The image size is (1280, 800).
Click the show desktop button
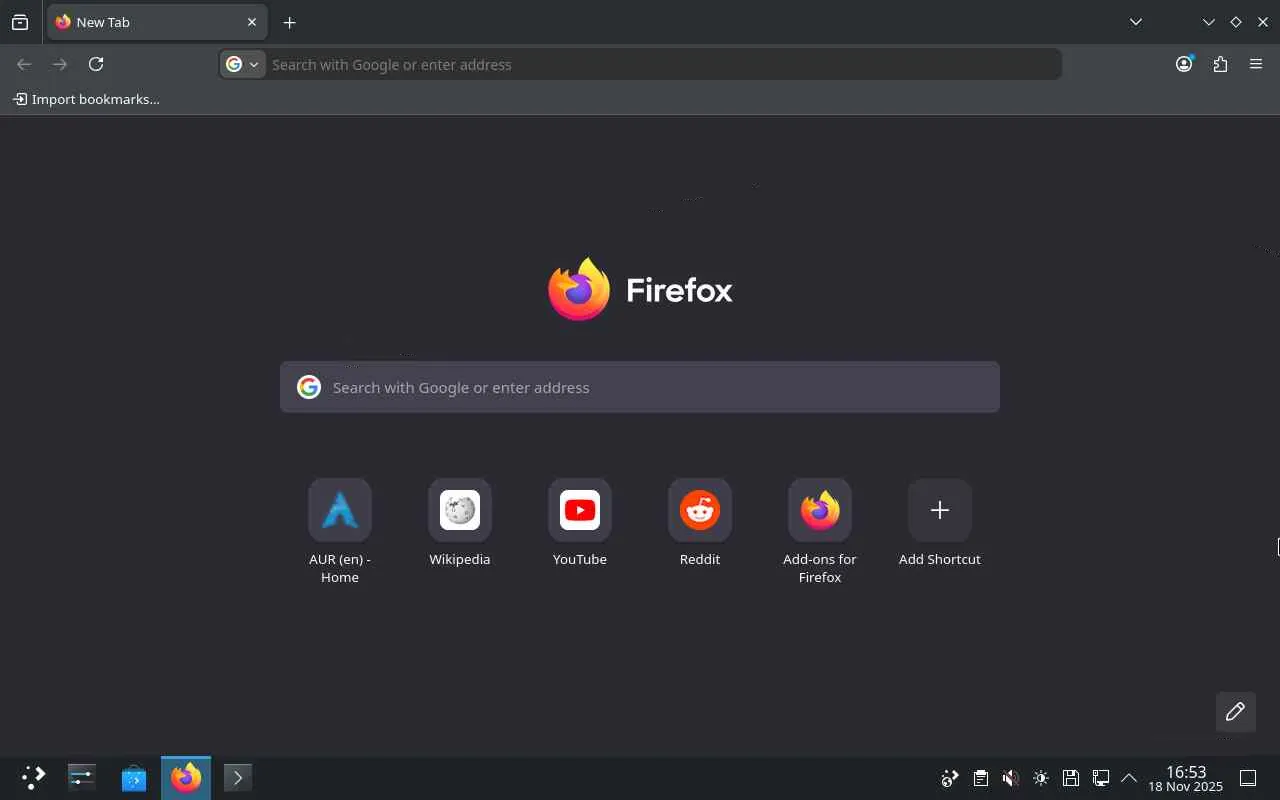(1248, 778)
